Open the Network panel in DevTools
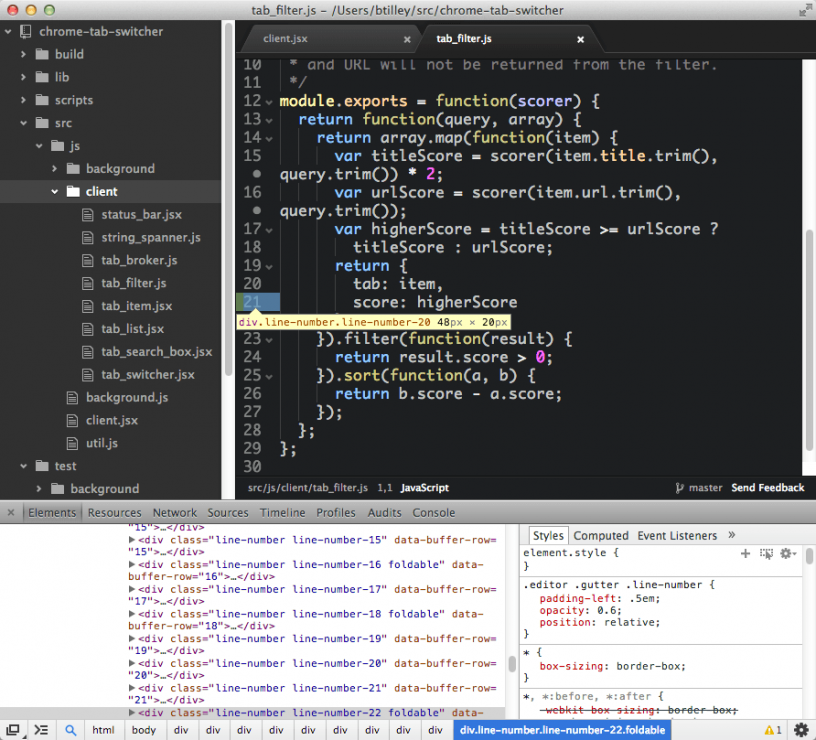The height and width of the screenshot is (740, 816). pyautogui.click(x=174, y=512)
